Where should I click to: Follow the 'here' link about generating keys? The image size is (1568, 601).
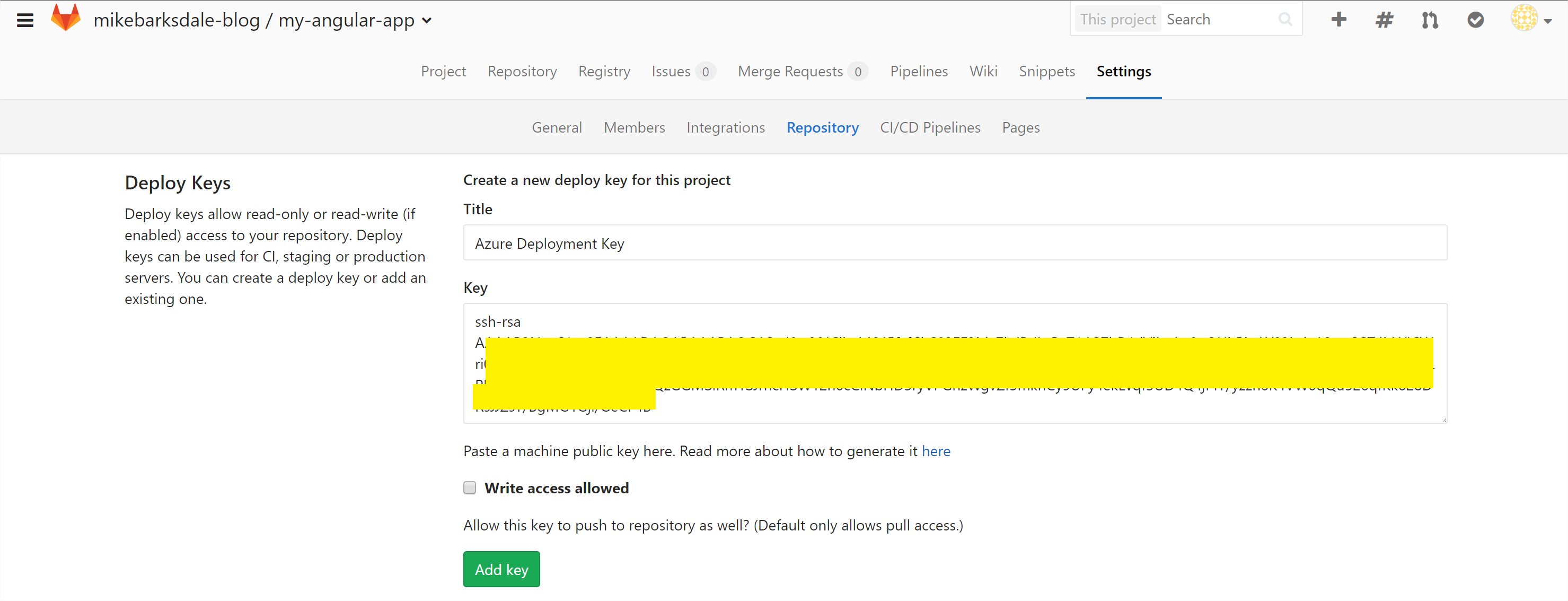(936, 450)
